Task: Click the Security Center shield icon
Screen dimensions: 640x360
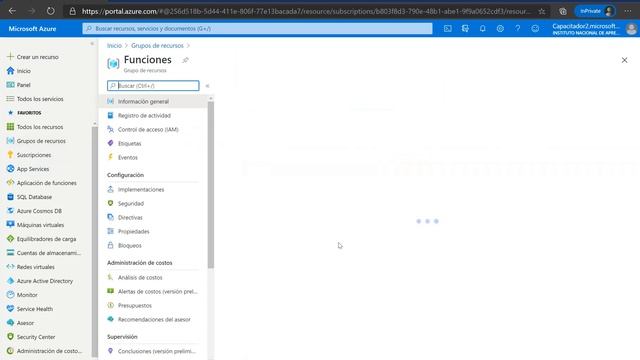Action: click(x=10, y=337)
